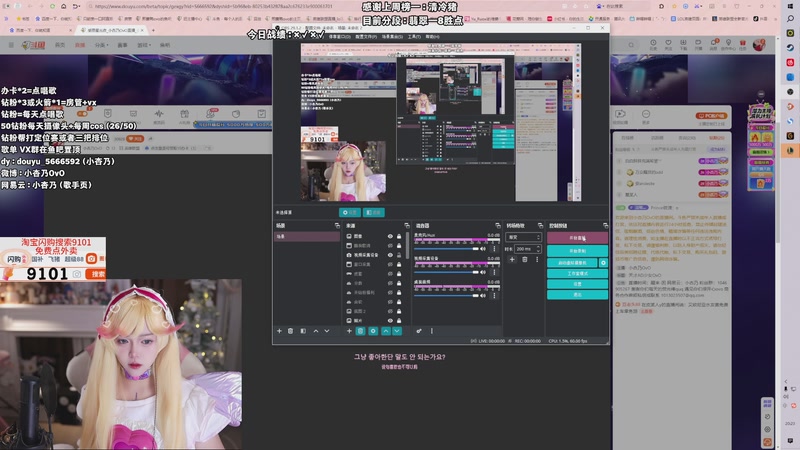The width and height of the screenshot is (800, 450).
Task: Pop out the Sources dock panel
Action: pos(407,226)
